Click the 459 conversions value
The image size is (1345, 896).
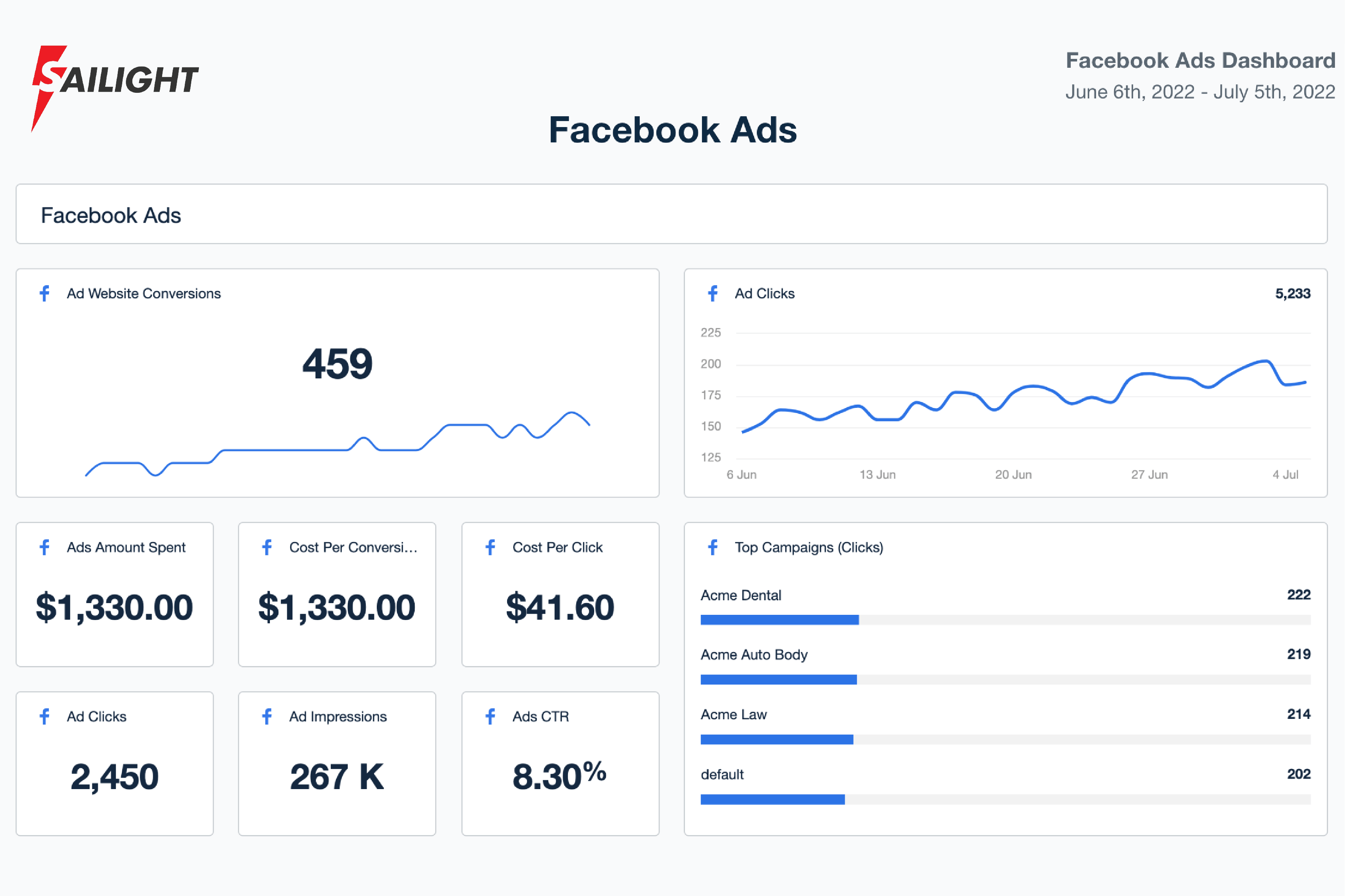click(x=338, y=363)
